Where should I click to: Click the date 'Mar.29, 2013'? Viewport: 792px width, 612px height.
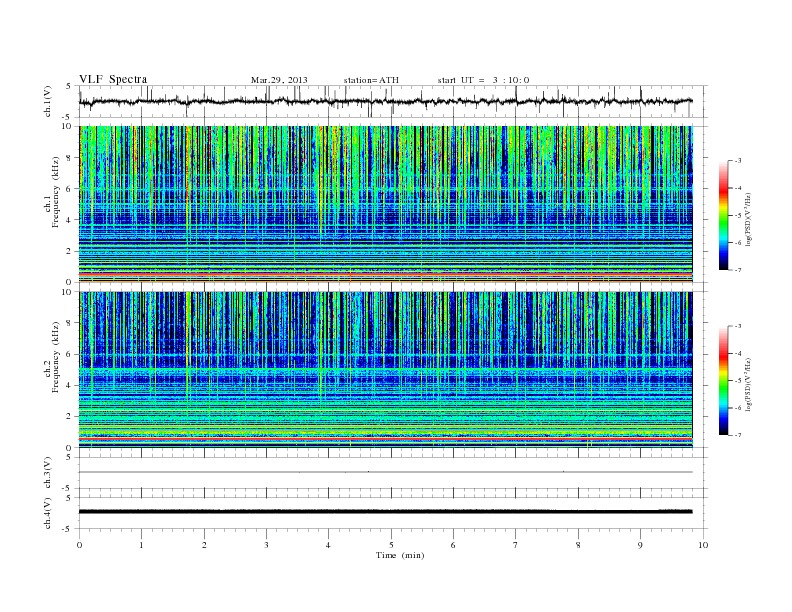pos(279,80)
